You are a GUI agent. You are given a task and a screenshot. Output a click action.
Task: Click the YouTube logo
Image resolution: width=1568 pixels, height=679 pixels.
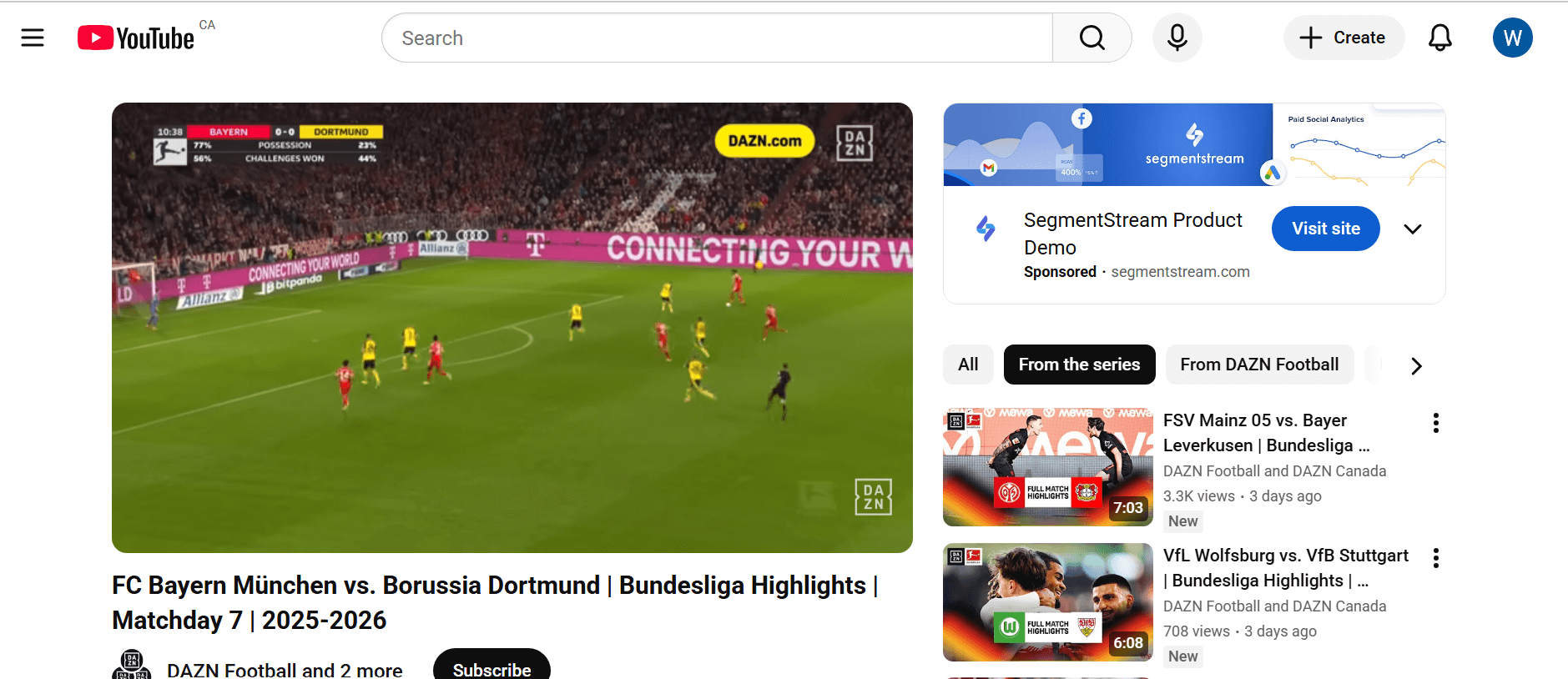point(136,38)
